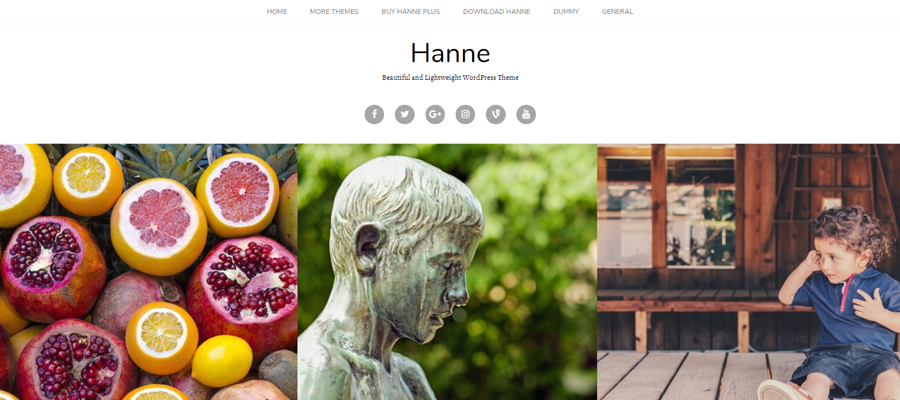This screenshot has height=400, width=900.
Task: Click the Beautiful and Lightweight tagline text
Action: pyautogui.click(x=450, y=77)
